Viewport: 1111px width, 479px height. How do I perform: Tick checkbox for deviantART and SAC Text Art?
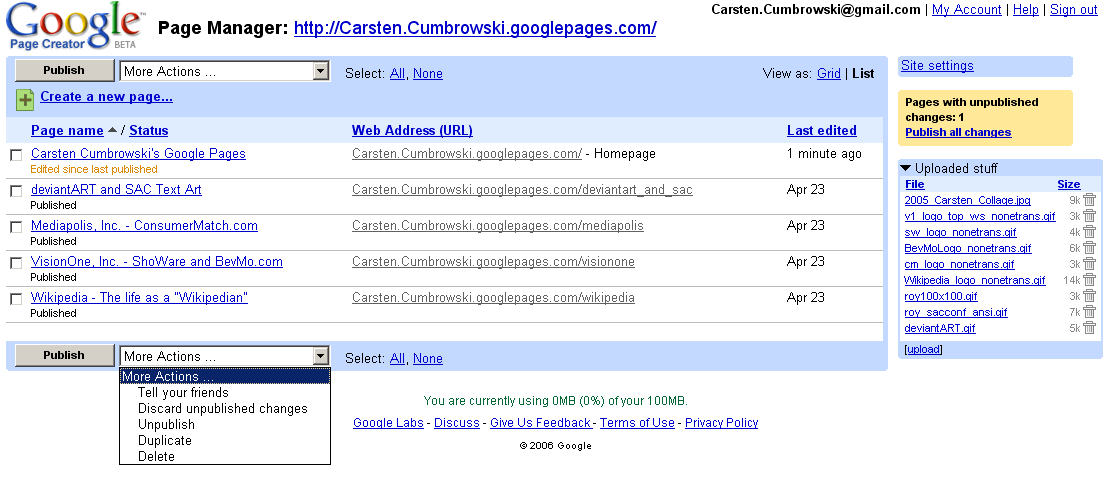(16, 191)
